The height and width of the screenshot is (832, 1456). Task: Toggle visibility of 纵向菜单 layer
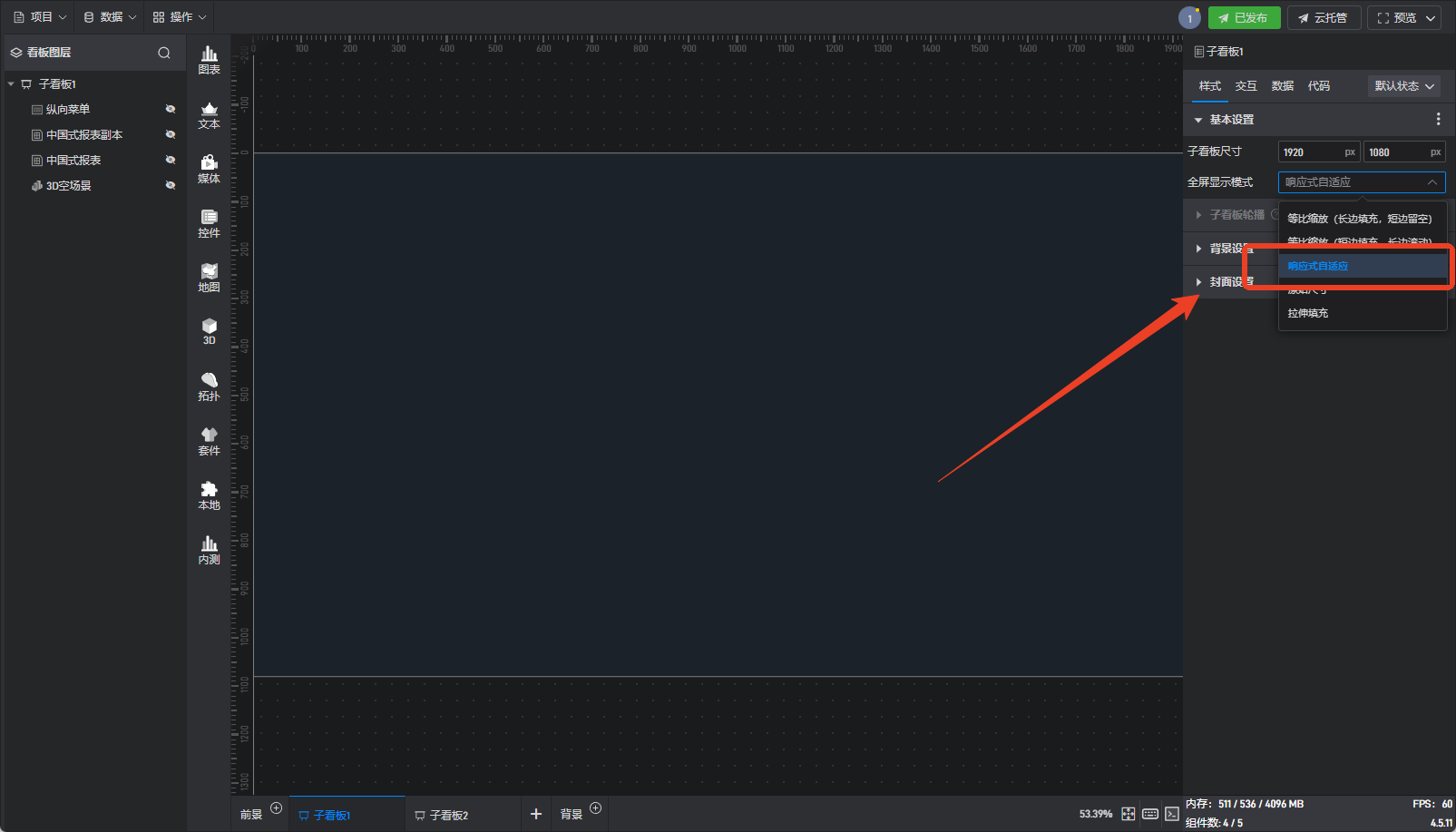170,109
